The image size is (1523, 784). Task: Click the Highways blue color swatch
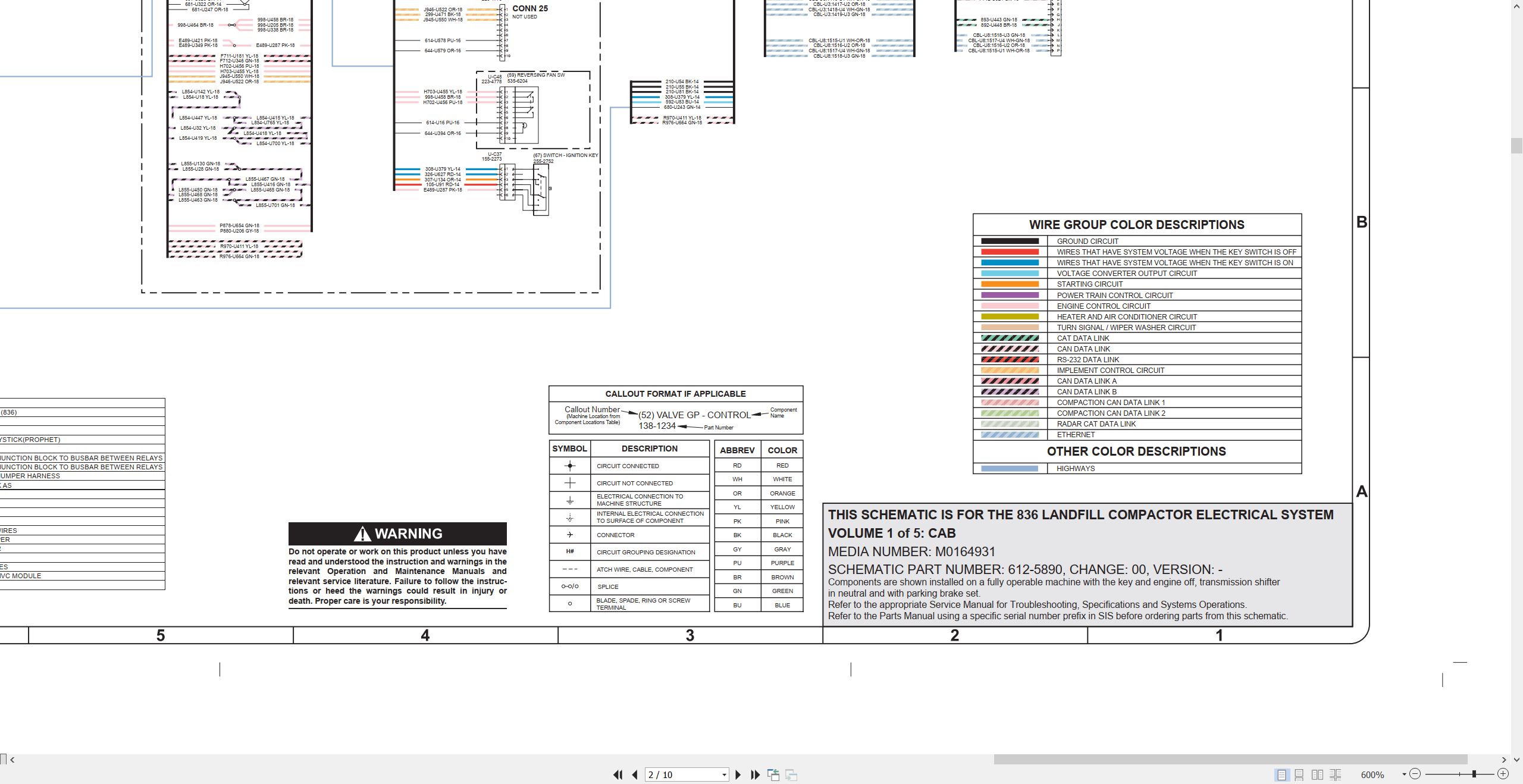pos(1010,469)
